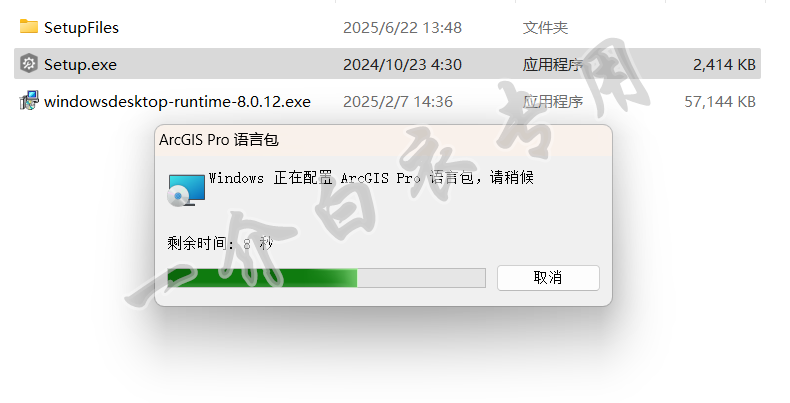The height and width of the screenshot is (403, 790).
Task: Click the windowsdesktop-runtime installer icon
Action: point(29,101)
